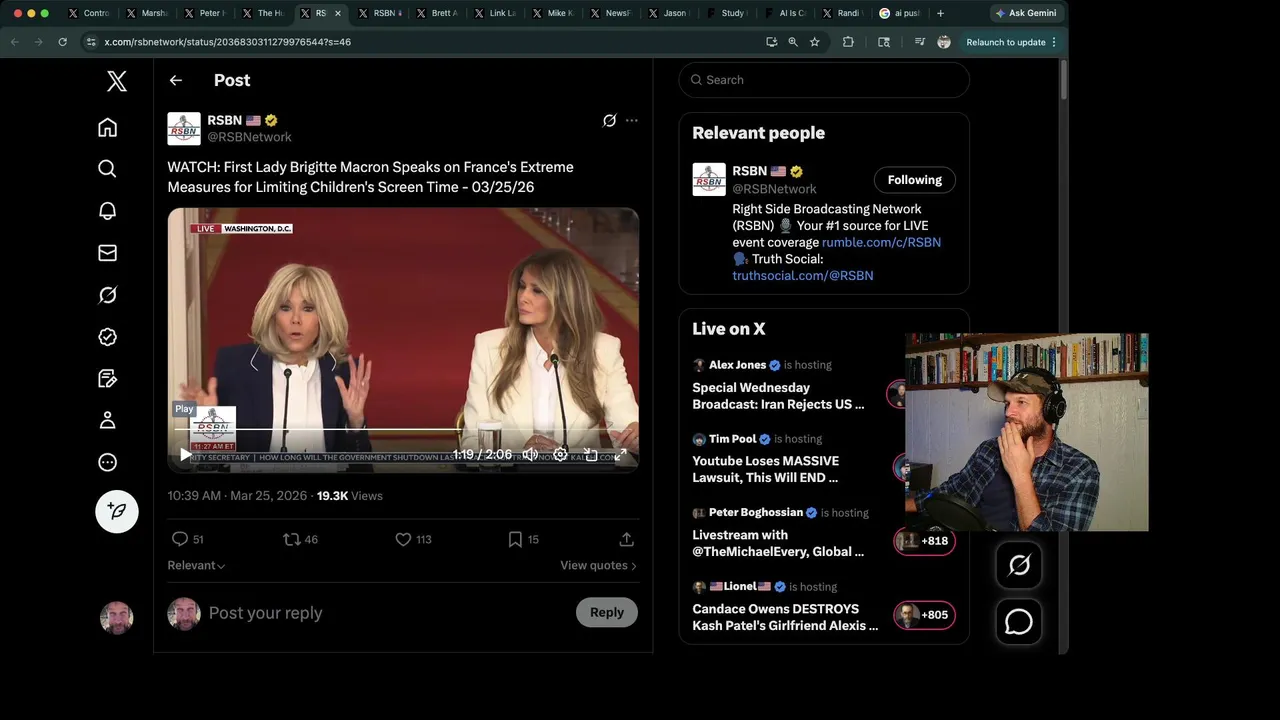Open Grok from the left sidebar

tap(108, 295)
